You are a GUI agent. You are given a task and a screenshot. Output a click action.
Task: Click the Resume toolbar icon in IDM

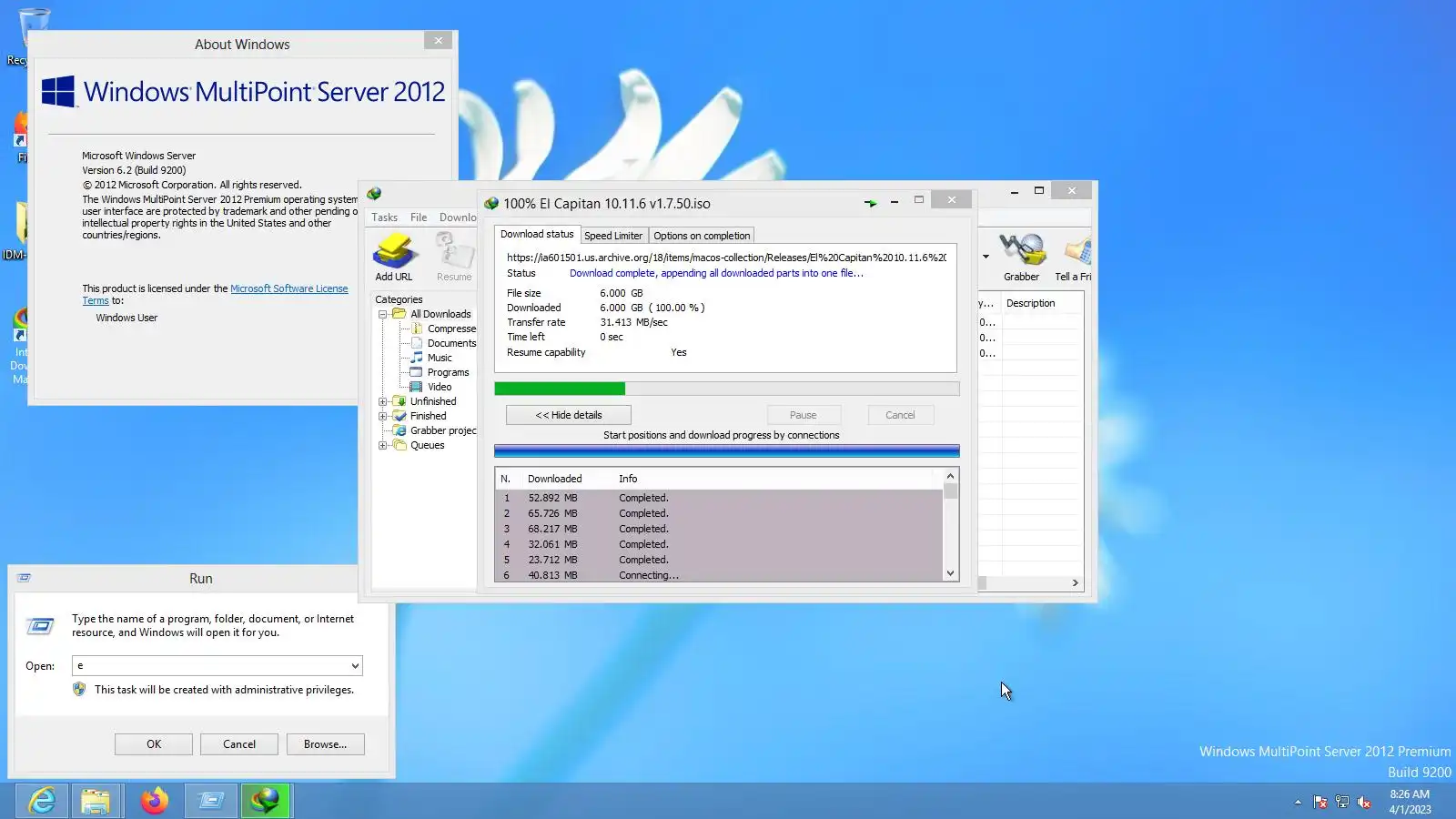(x=454, y=250)
